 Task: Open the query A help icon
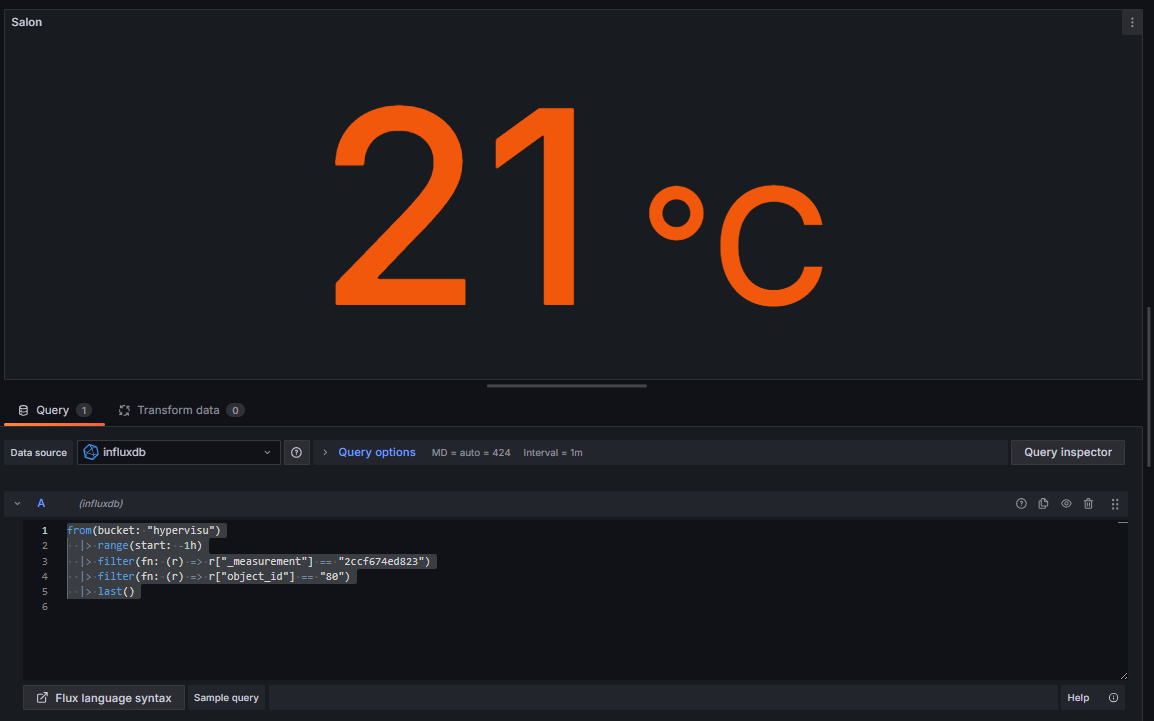1021,503
